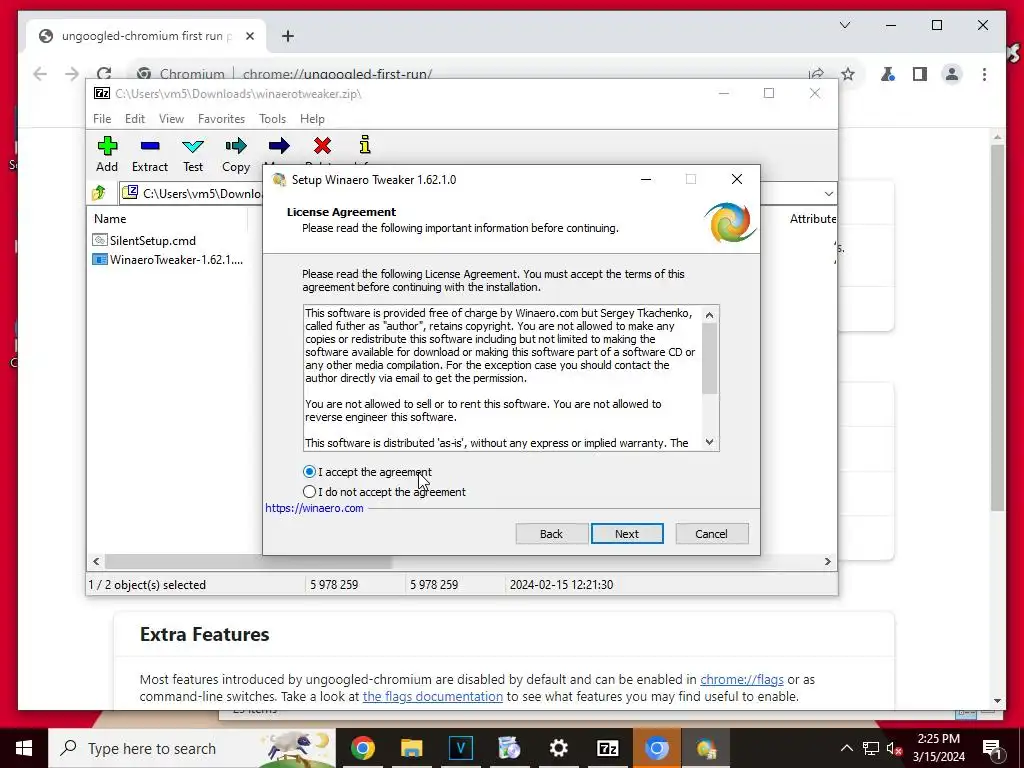
Task: Open the Chromium experiments flask icon
Action: 888,74
